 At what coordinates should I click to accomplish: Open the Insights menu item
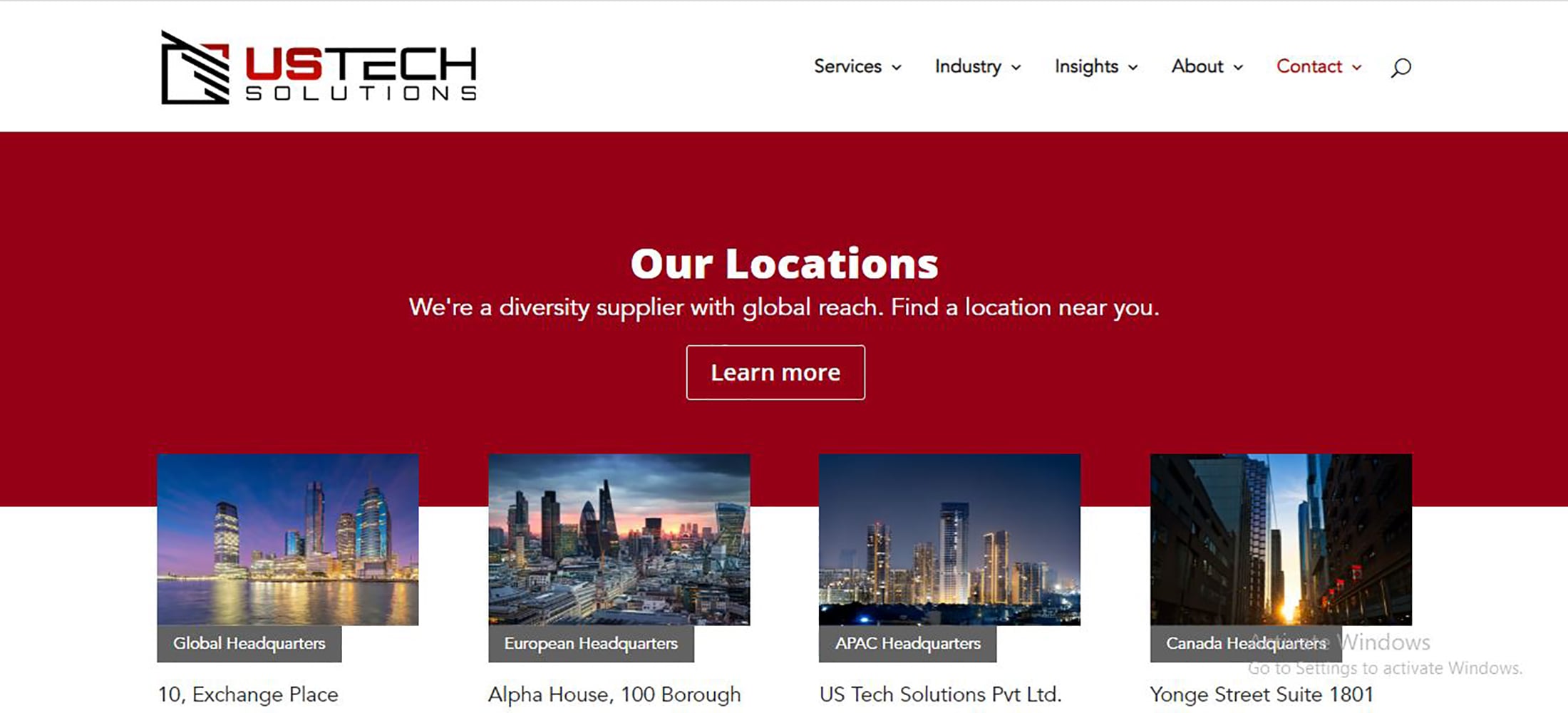pos(1086,66)
